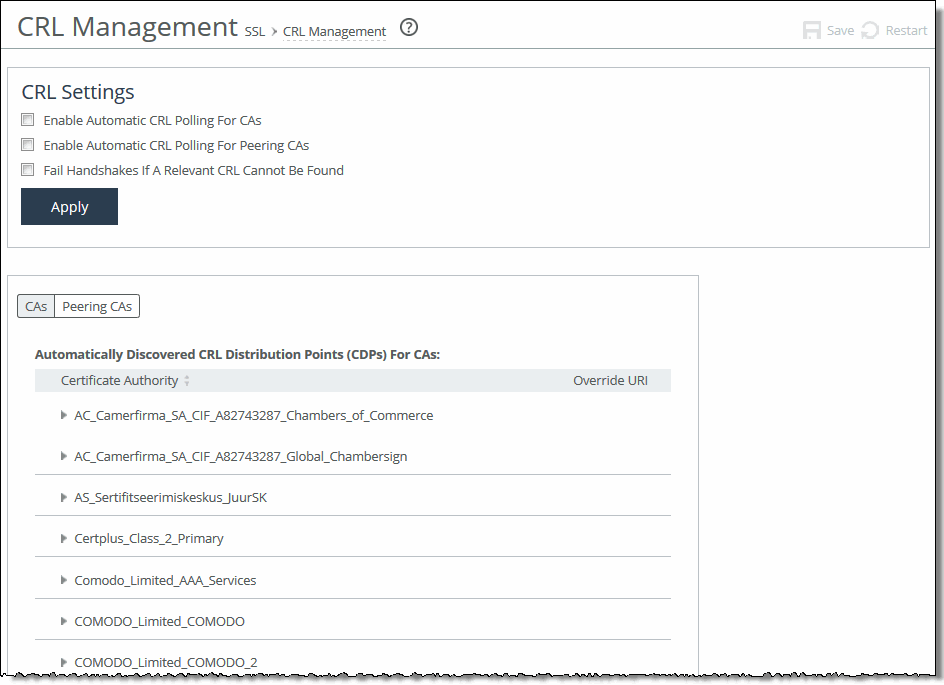
Task: Open the CRL Management help icon
Action: click(409, 28)
